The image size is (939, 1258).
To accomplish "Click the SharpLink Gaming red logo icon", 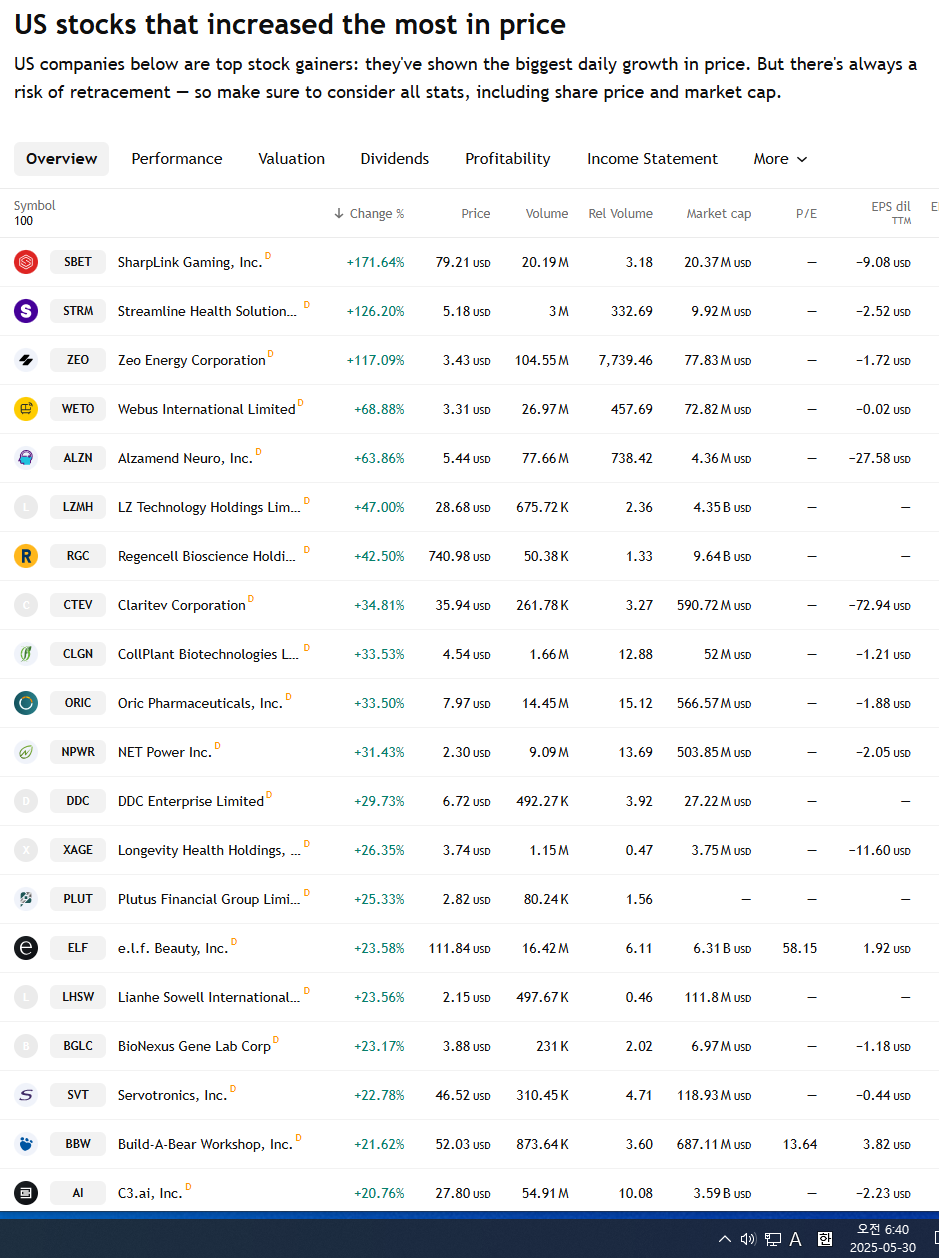I will pyautogui.click(x=26, y=262).
